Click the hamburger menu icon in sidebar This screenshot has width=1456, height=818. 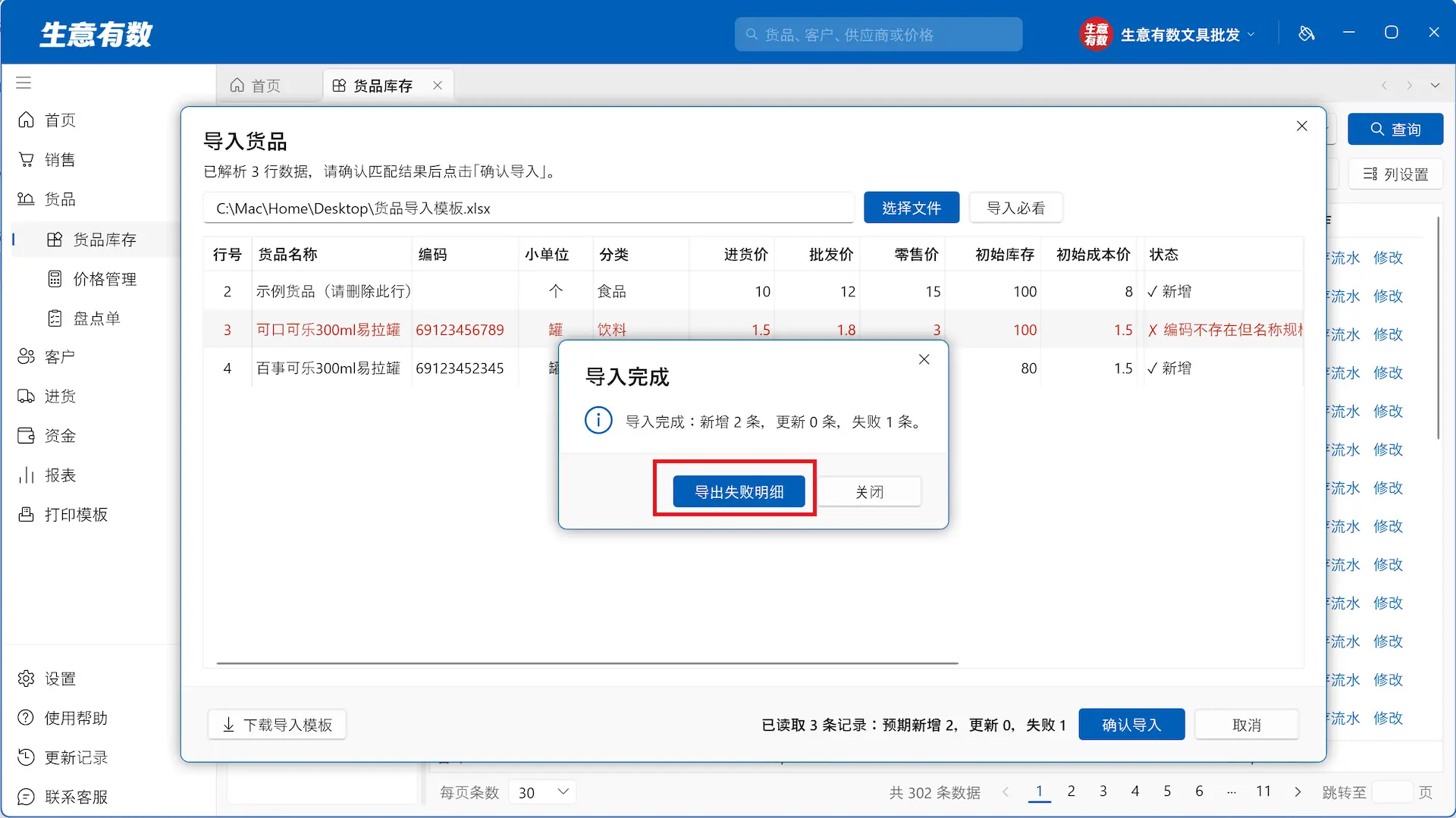[24, 83]
